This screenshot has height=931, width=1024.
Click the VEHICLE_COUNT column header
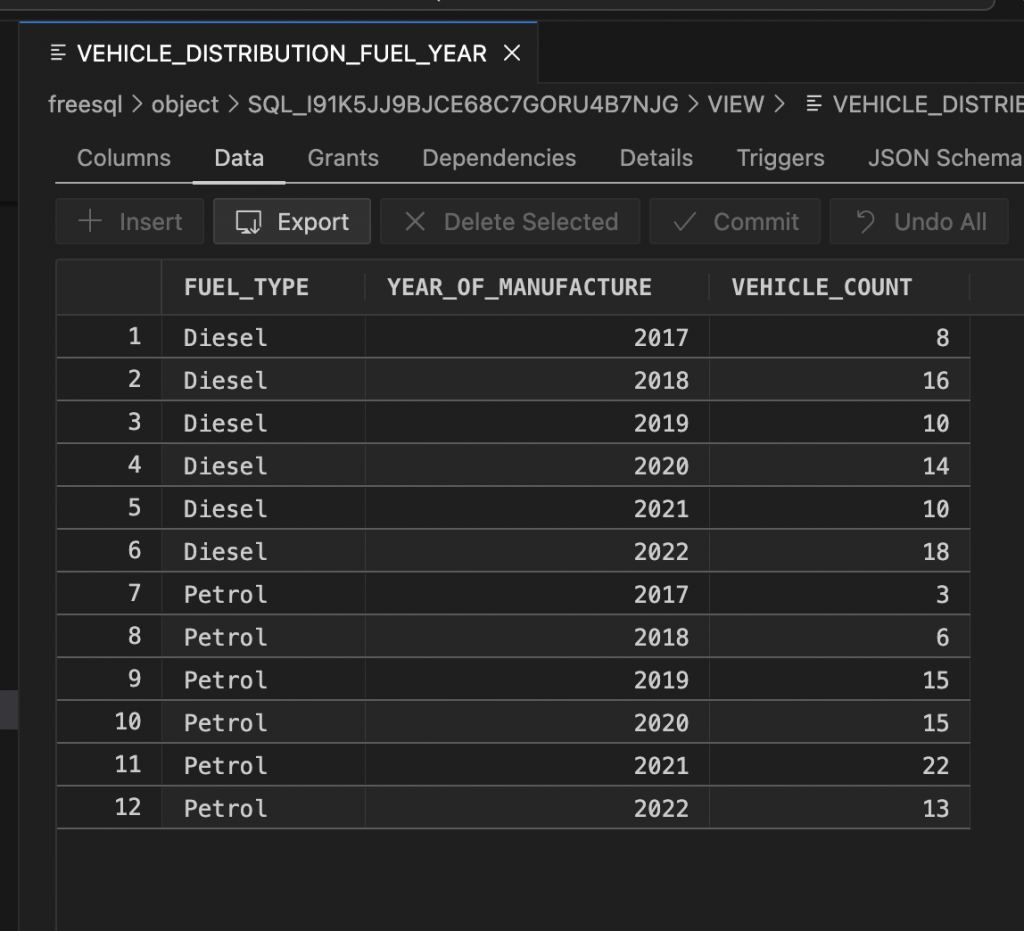821,287
